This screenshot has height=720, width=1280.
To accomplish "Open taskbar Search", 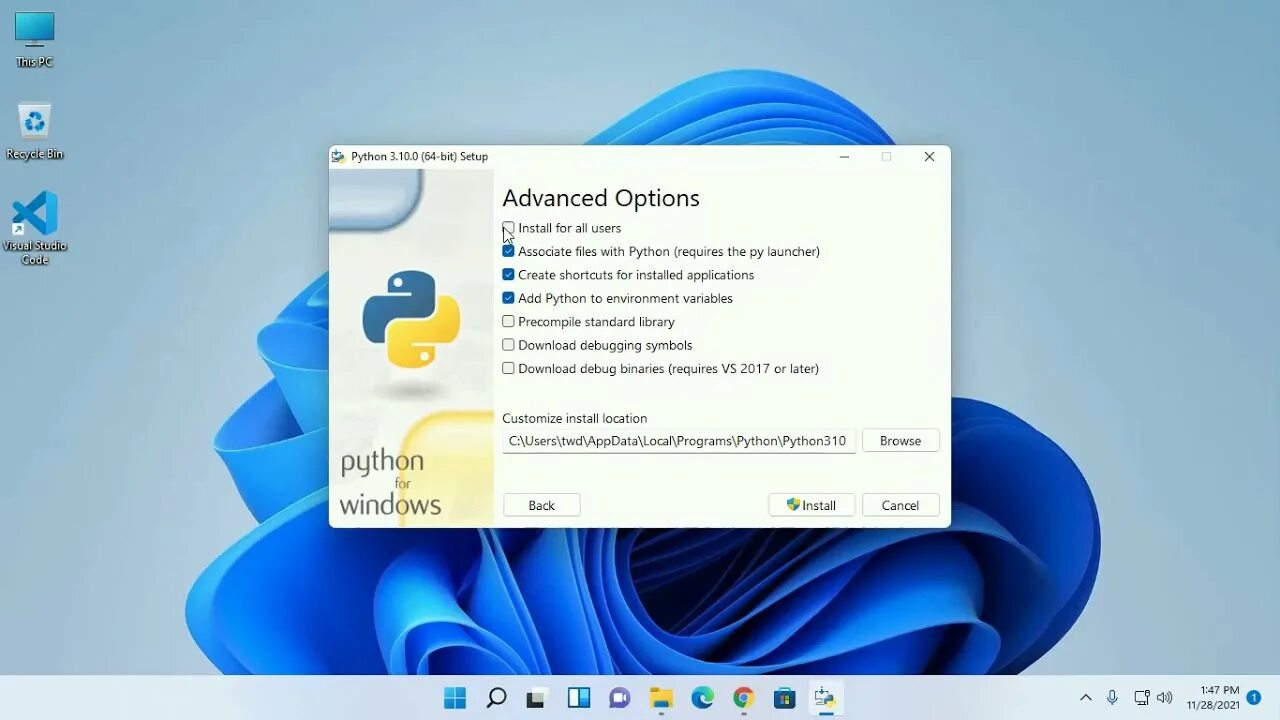I will click(x=496, y=697).
